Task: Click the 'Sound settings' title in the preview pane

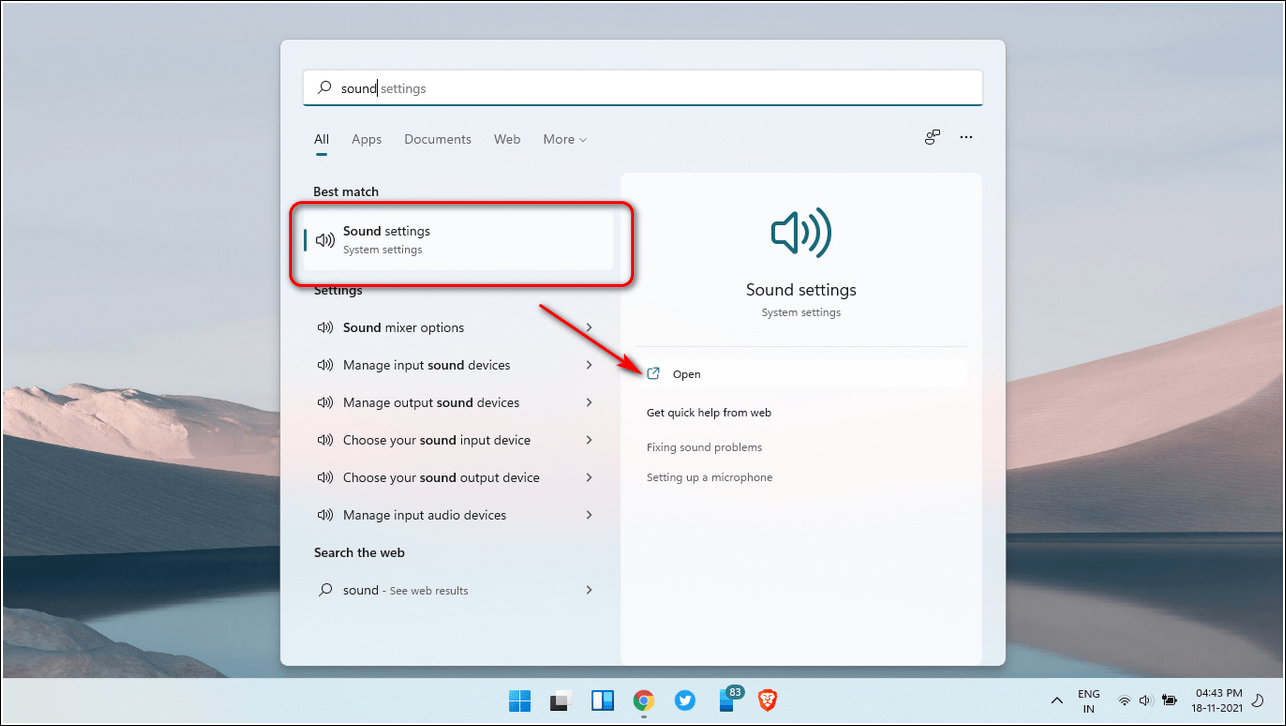Action: (x=801, y=290)
